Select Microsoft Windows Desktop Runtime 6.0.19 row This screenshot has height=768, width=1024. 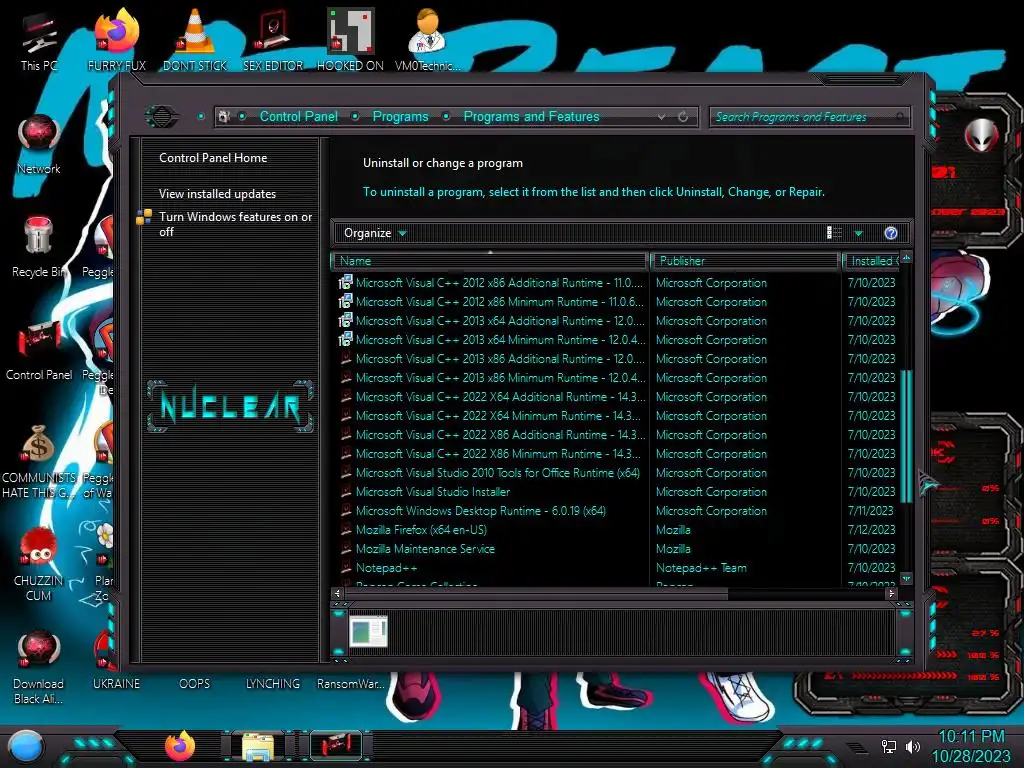tap(617, 511)
